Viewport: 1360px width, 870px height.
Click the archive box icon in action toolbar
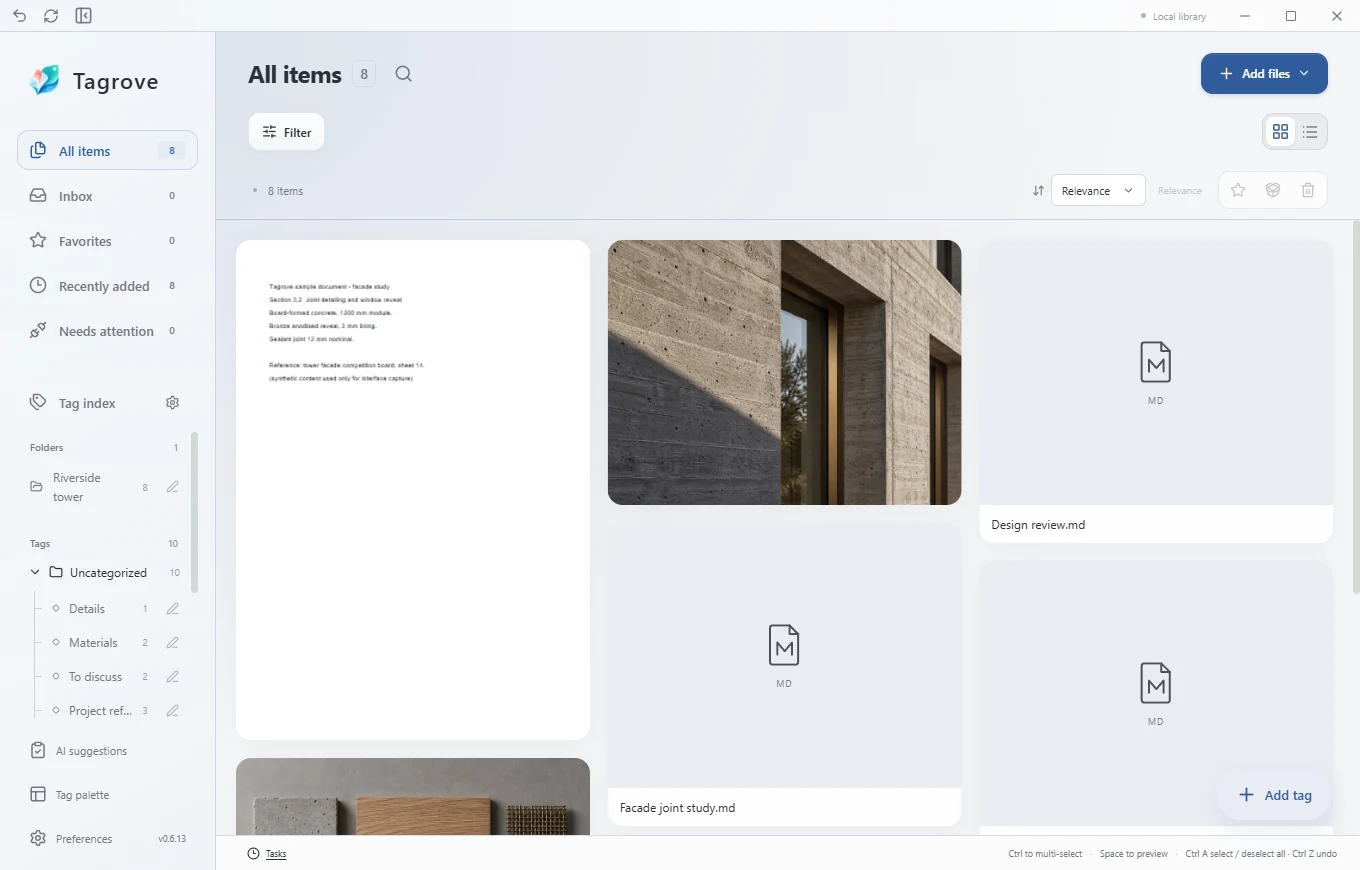(x=1273, y=190)
